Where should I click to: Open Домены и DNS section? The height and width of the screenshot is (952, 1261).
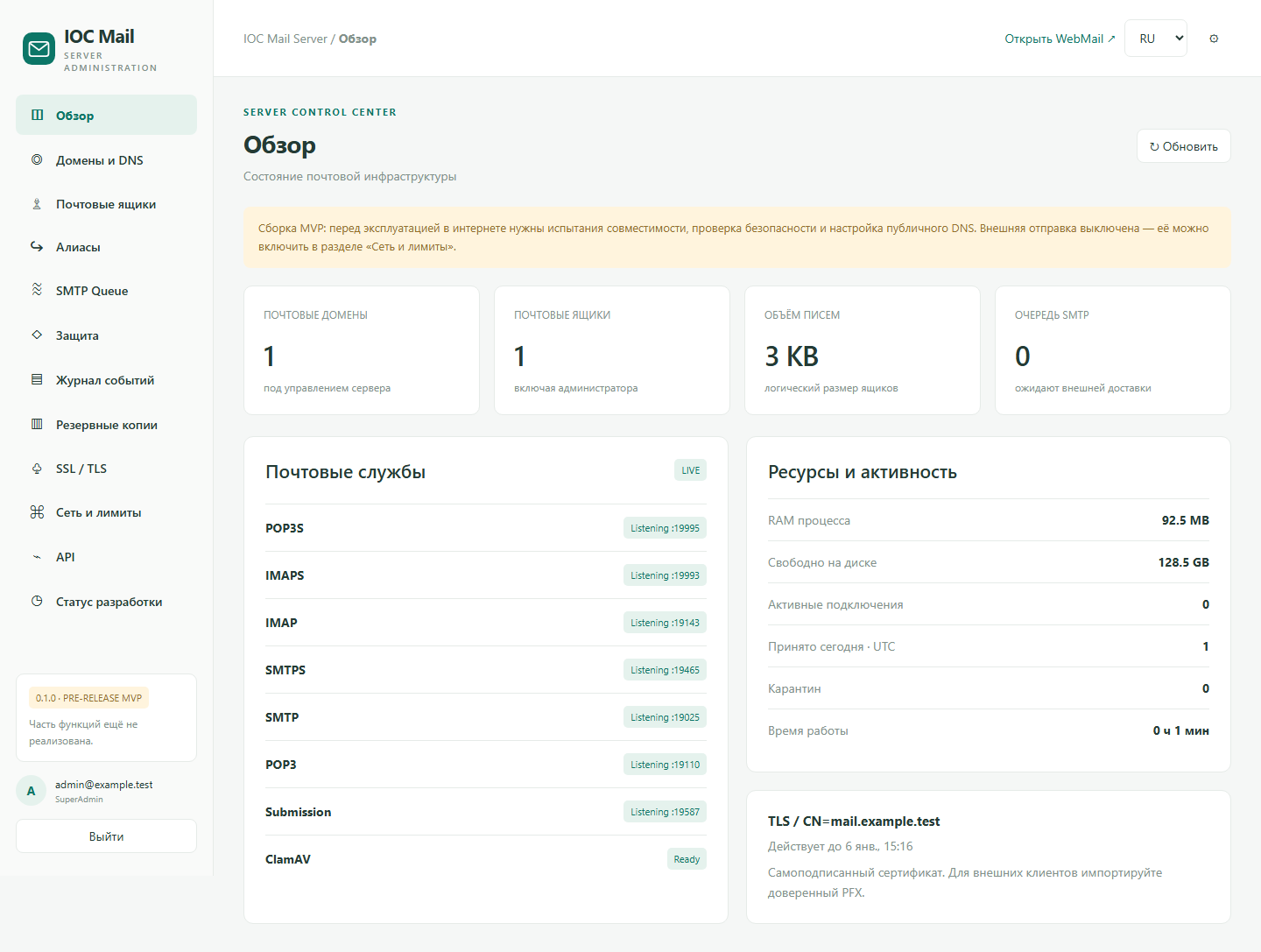pos(106,160)
